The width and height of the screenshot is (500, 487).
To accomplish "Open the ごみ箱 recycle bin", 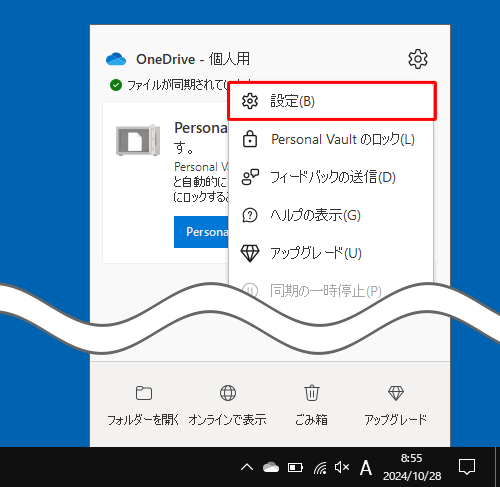I will pyautogui.click(x=312, y=406).
